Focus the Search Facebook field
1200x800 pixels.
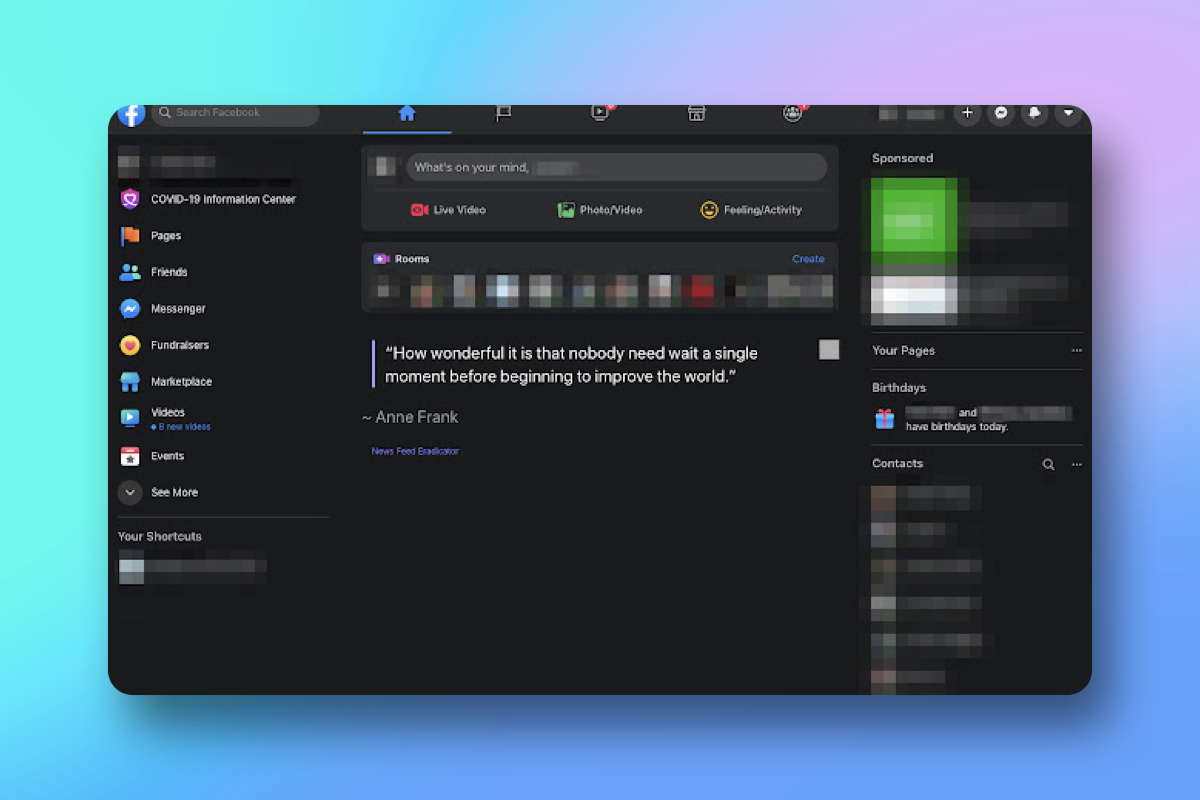[236, 113]
